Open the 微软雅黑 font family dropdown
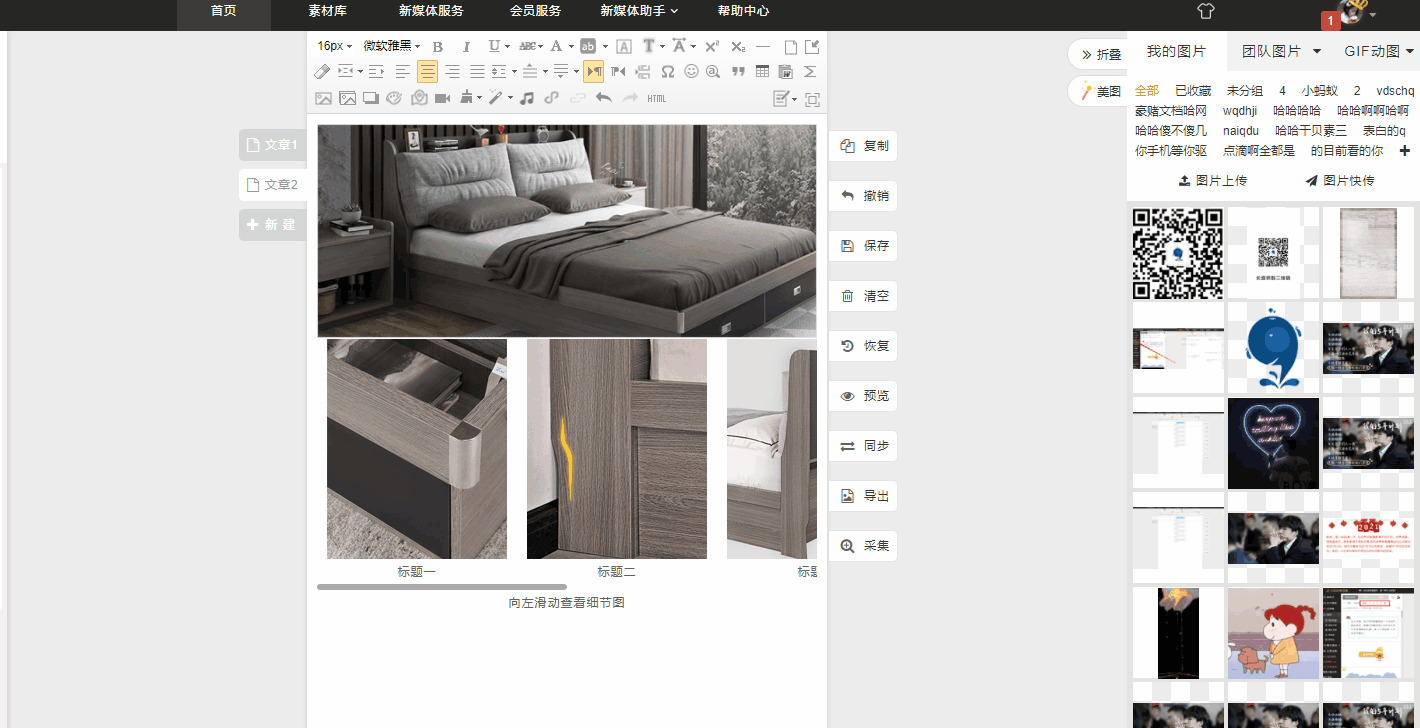Viewport: 1420px width, 728px height. pos(392,46)
